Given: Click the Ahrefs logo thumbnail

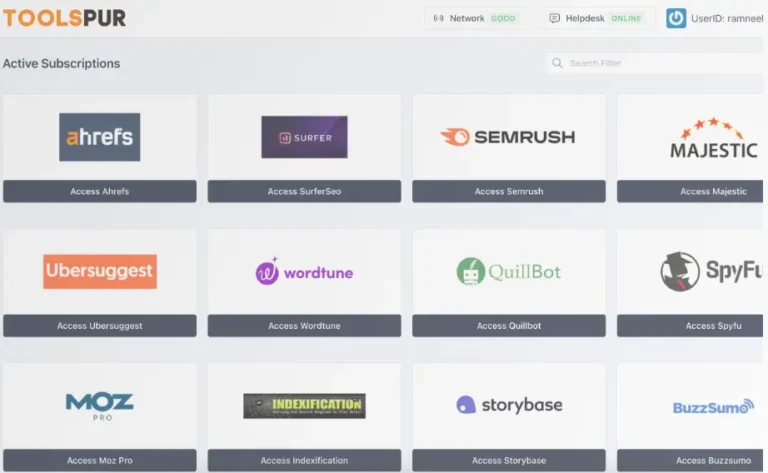Looking at the screenshot, I should (99, 137).
